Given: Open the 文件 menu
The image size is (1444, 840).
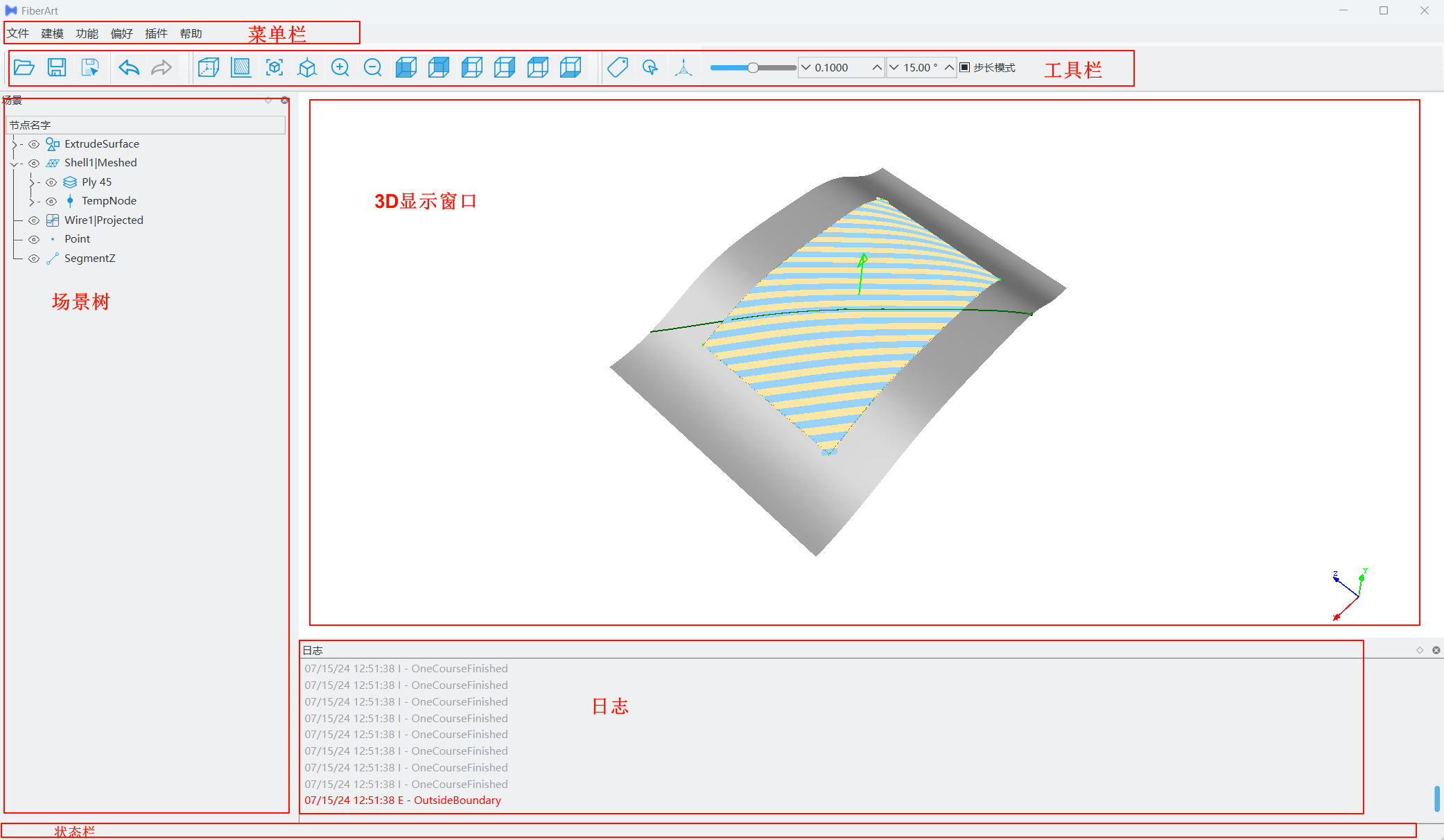Looking at the screenshot, I should (18, 33).
